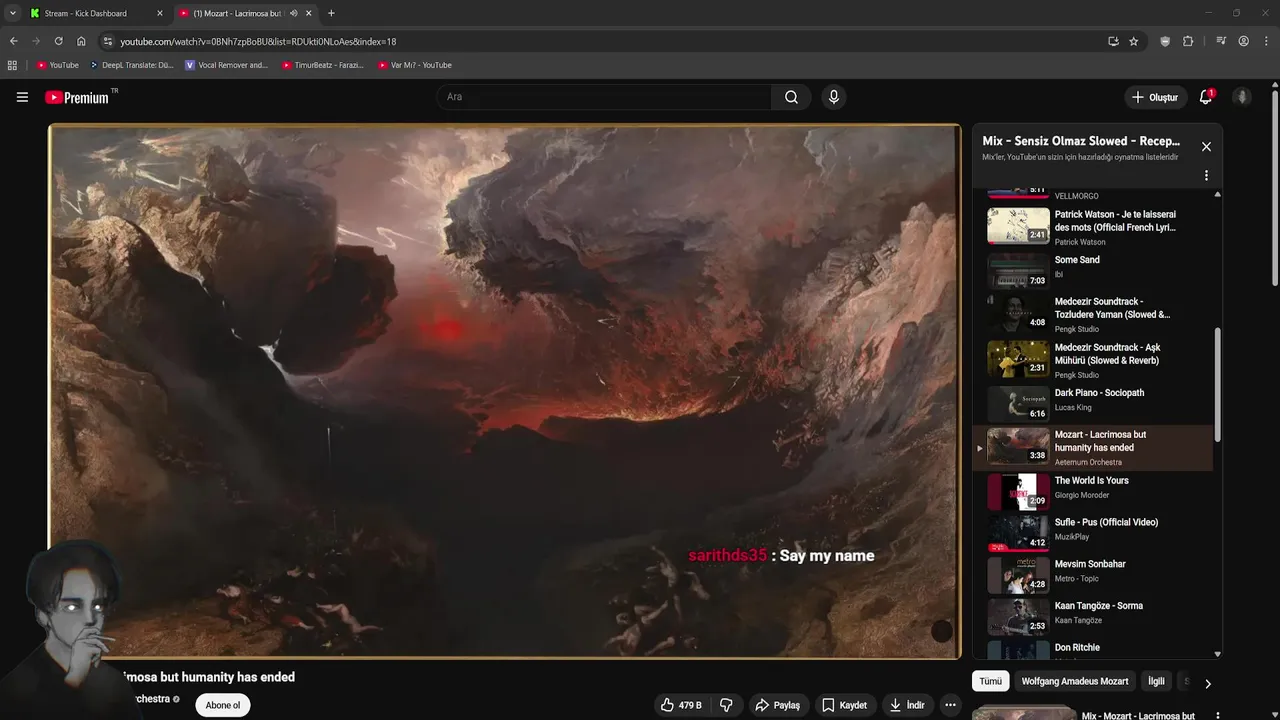Switch to Stream - Kick Dashboard tab
1280x720 pixels.
(x=96, y=13)
